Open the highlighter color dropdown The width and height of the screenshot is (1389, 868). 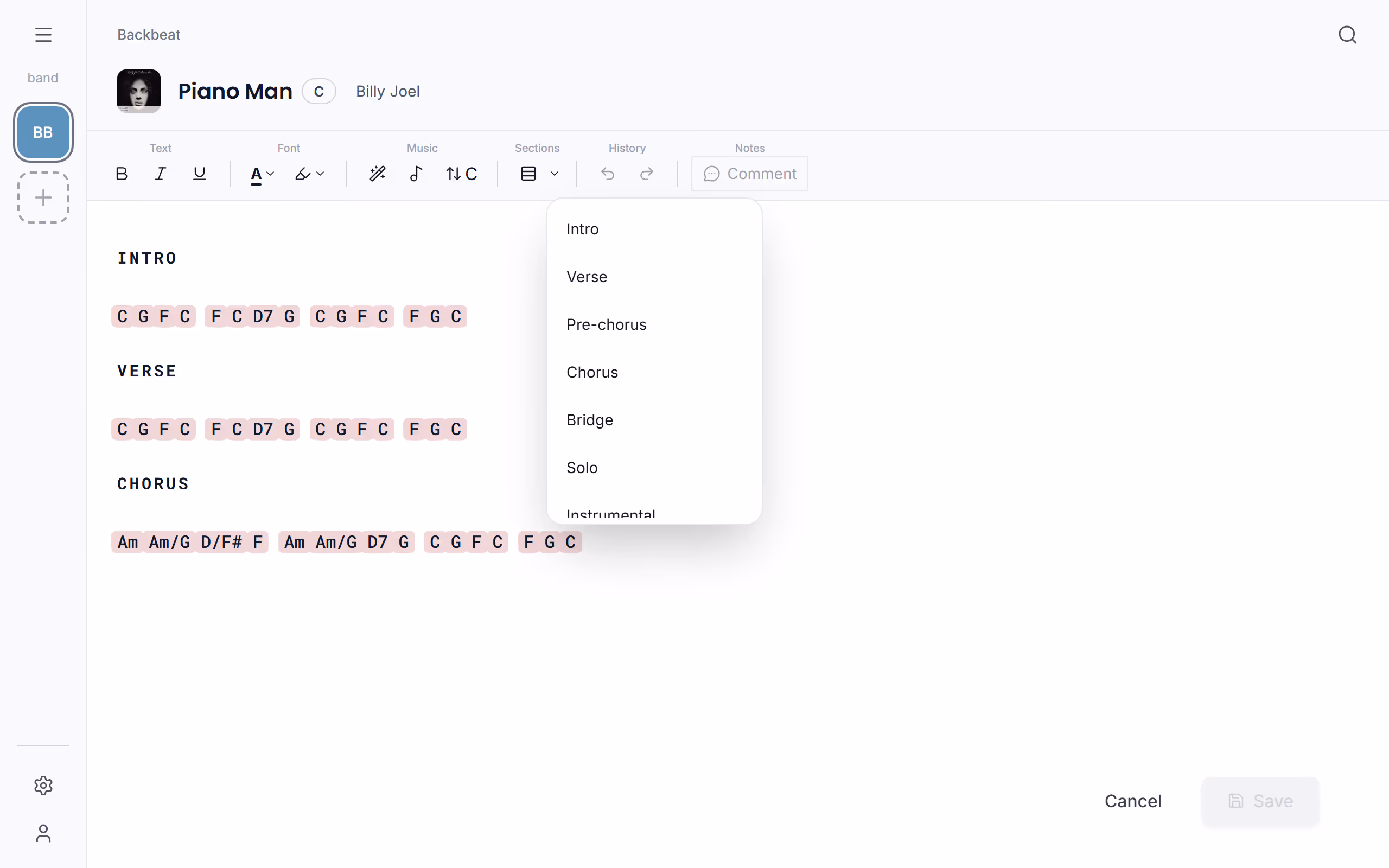(309, 174)
